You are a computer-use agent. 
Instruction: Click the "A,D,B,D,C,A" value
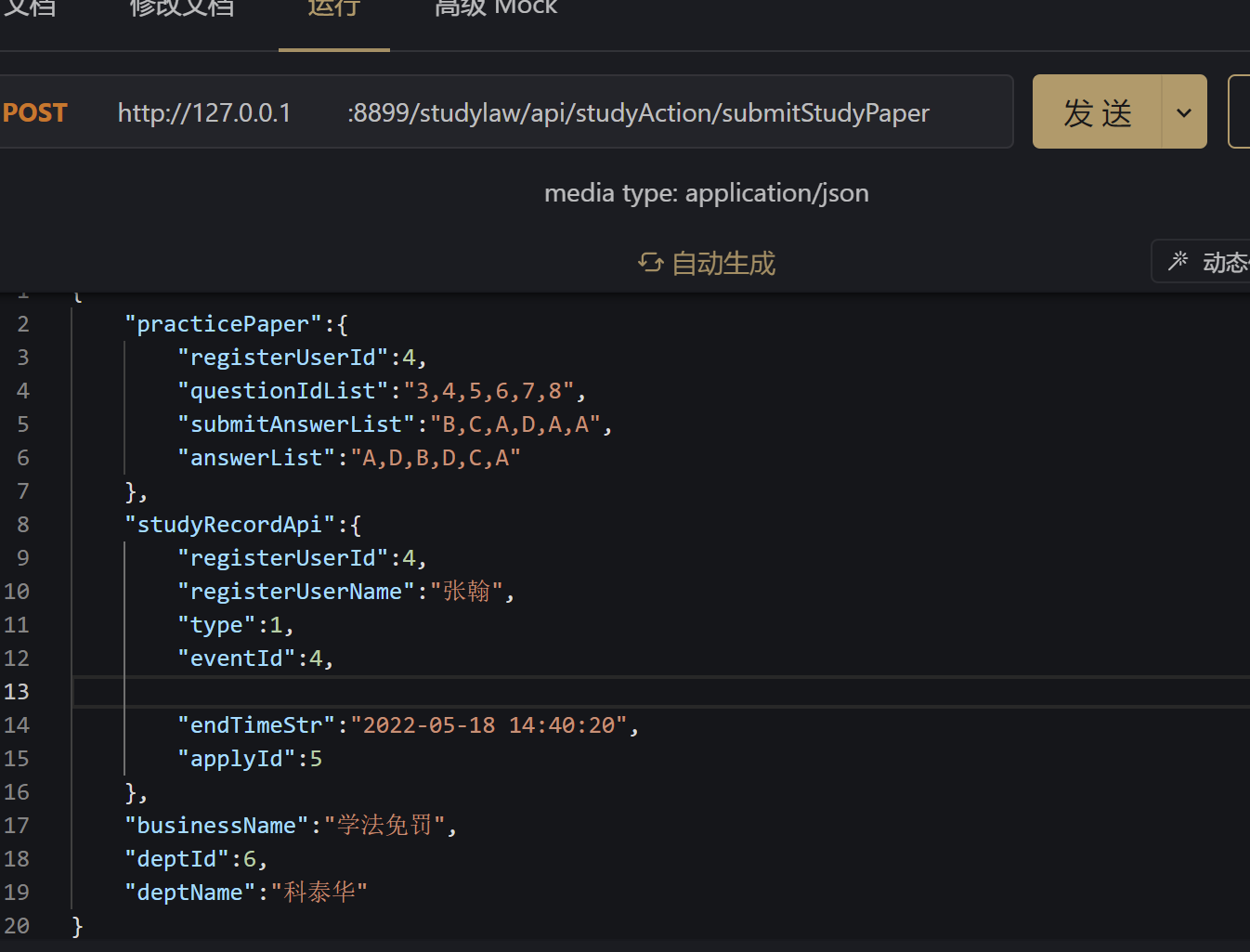pos(435,458)
